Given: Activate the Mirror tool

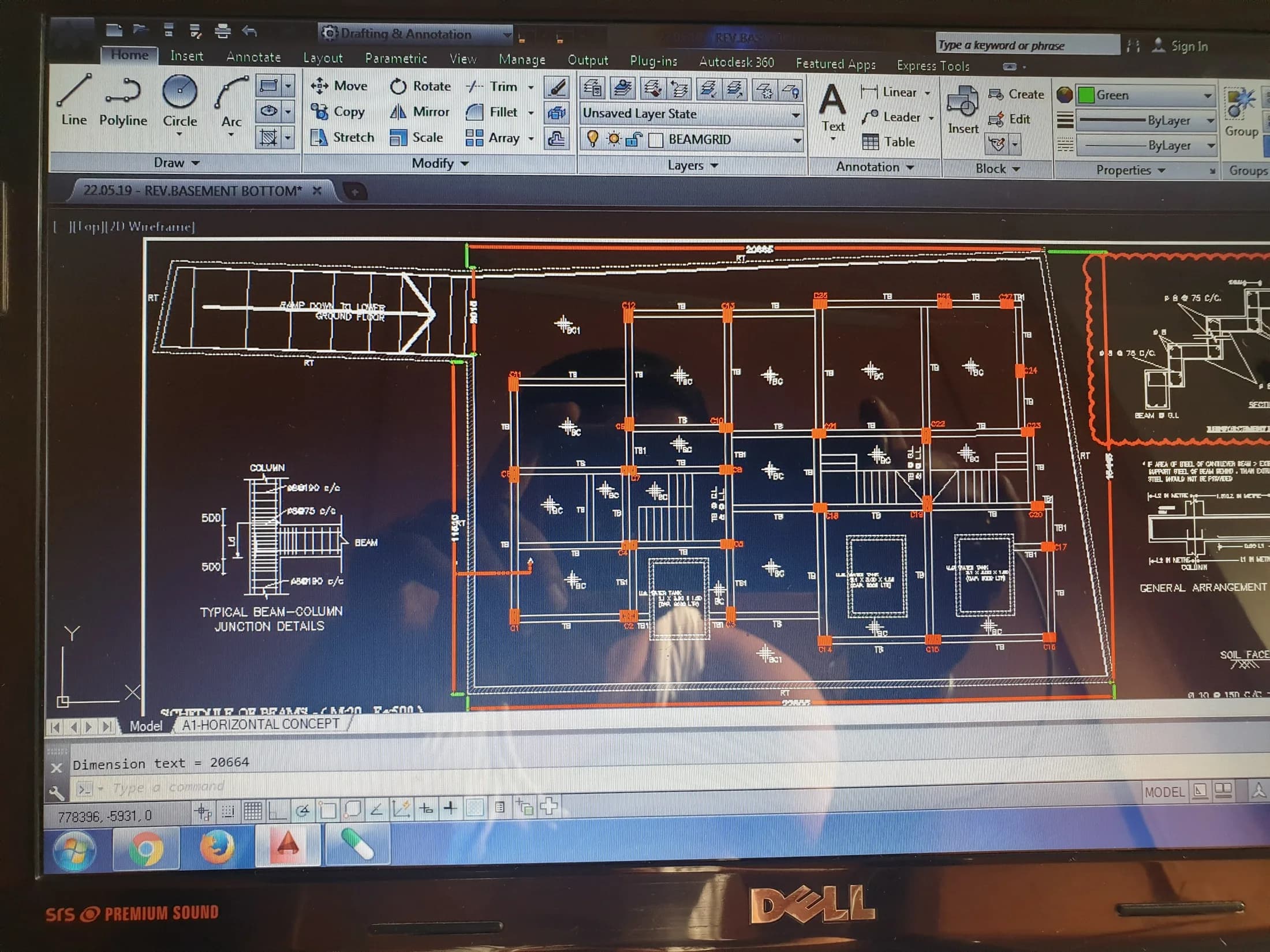Looking at the screenshot, I should click(419, 112).
